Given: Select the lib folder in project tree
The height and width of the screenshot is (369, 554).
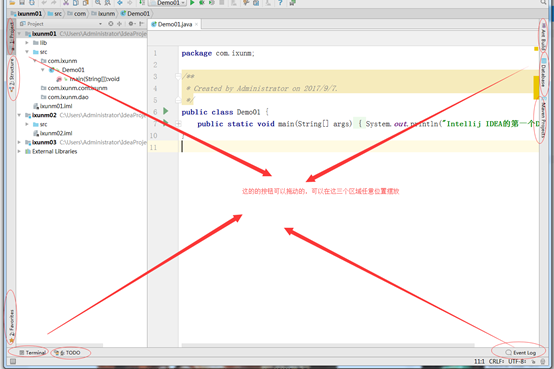Looking at the screenshot, I should tap(40, 43).
